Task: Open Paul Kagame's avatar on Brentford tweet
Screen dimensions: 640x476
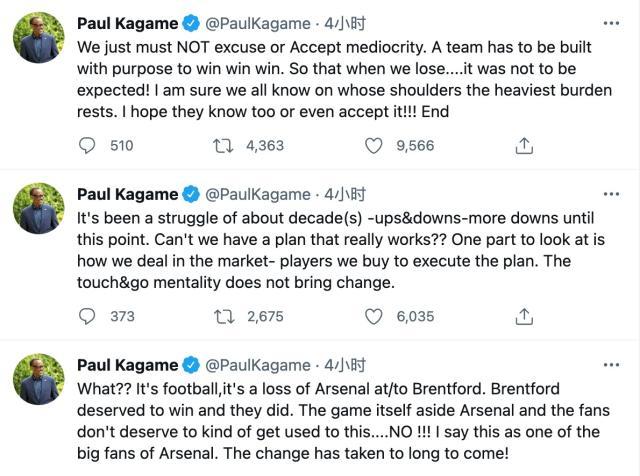Action: coord(39,380)
